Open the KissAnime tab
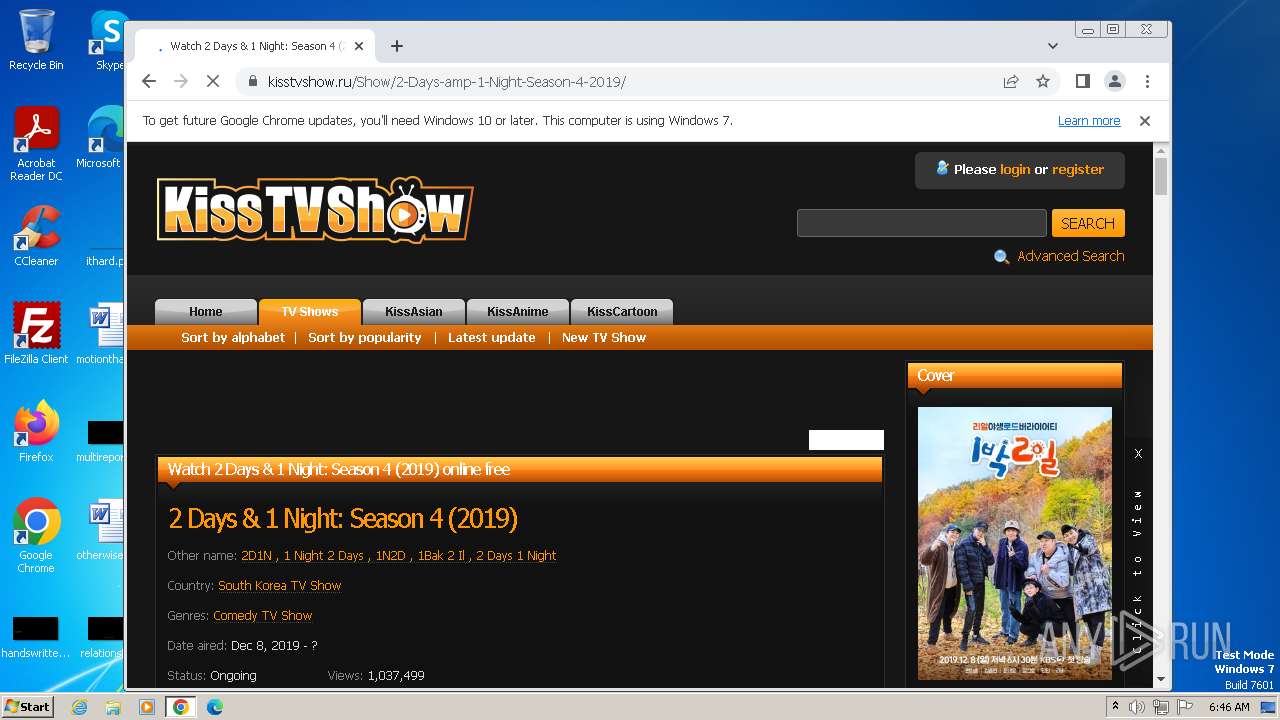This screenshot has width=1280, height=720. click(x=518, y=311)
